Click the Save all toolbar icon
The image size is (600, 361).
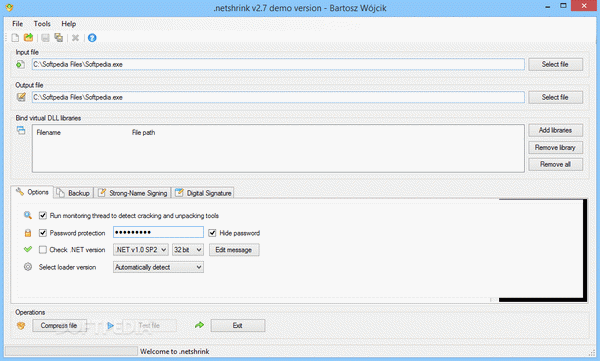[58, 38]
